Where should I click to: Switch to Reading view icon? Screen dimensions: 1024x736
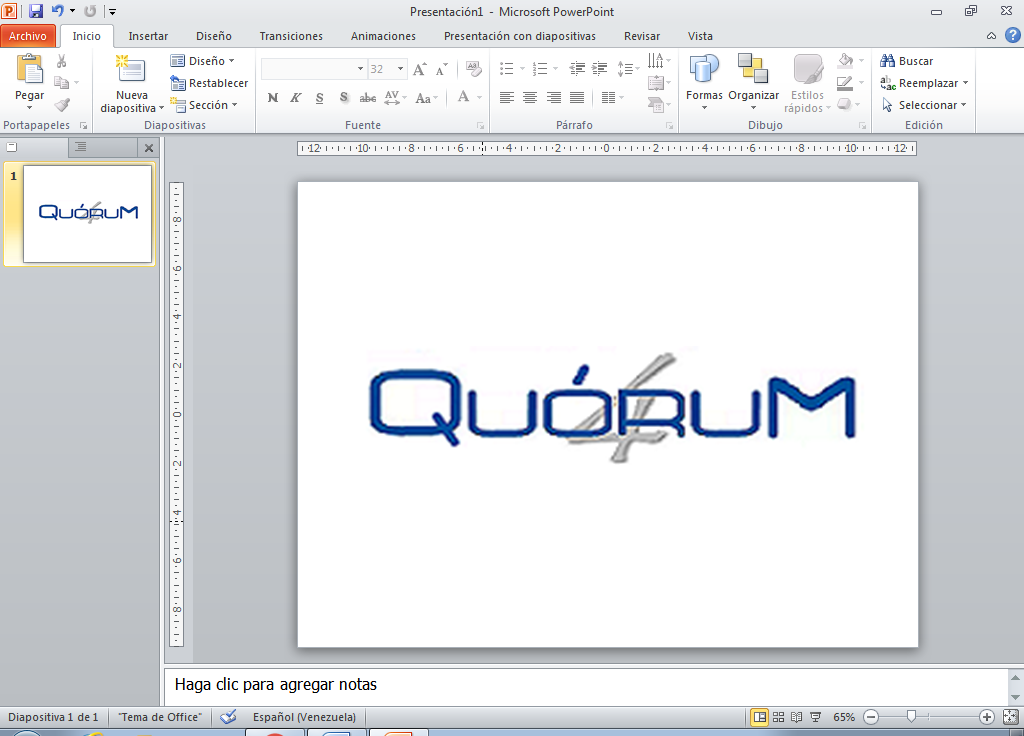click(x=797, y=717)
